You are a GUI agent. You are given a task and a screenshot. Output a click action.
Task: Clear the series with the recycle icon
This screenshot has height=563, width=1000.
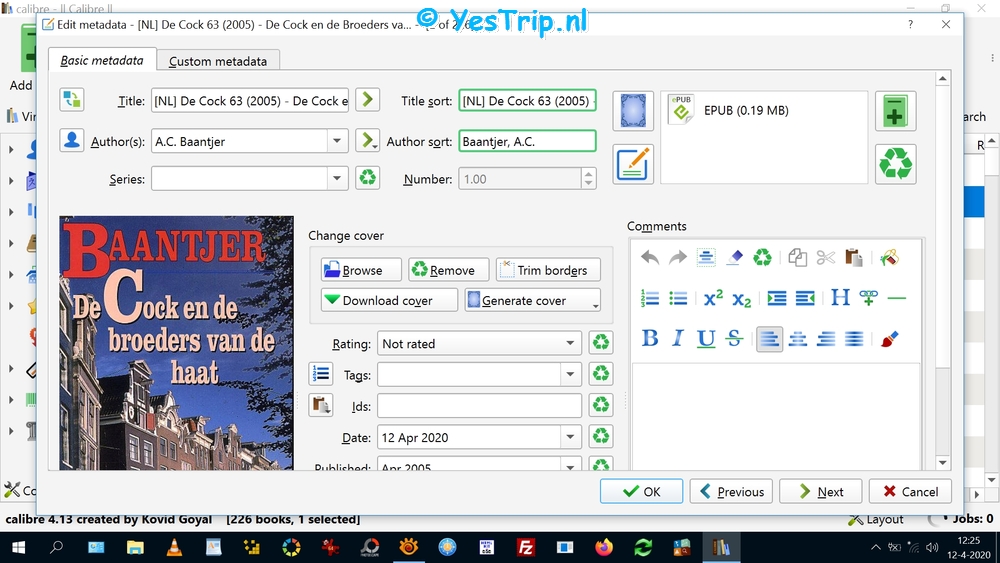368,179
